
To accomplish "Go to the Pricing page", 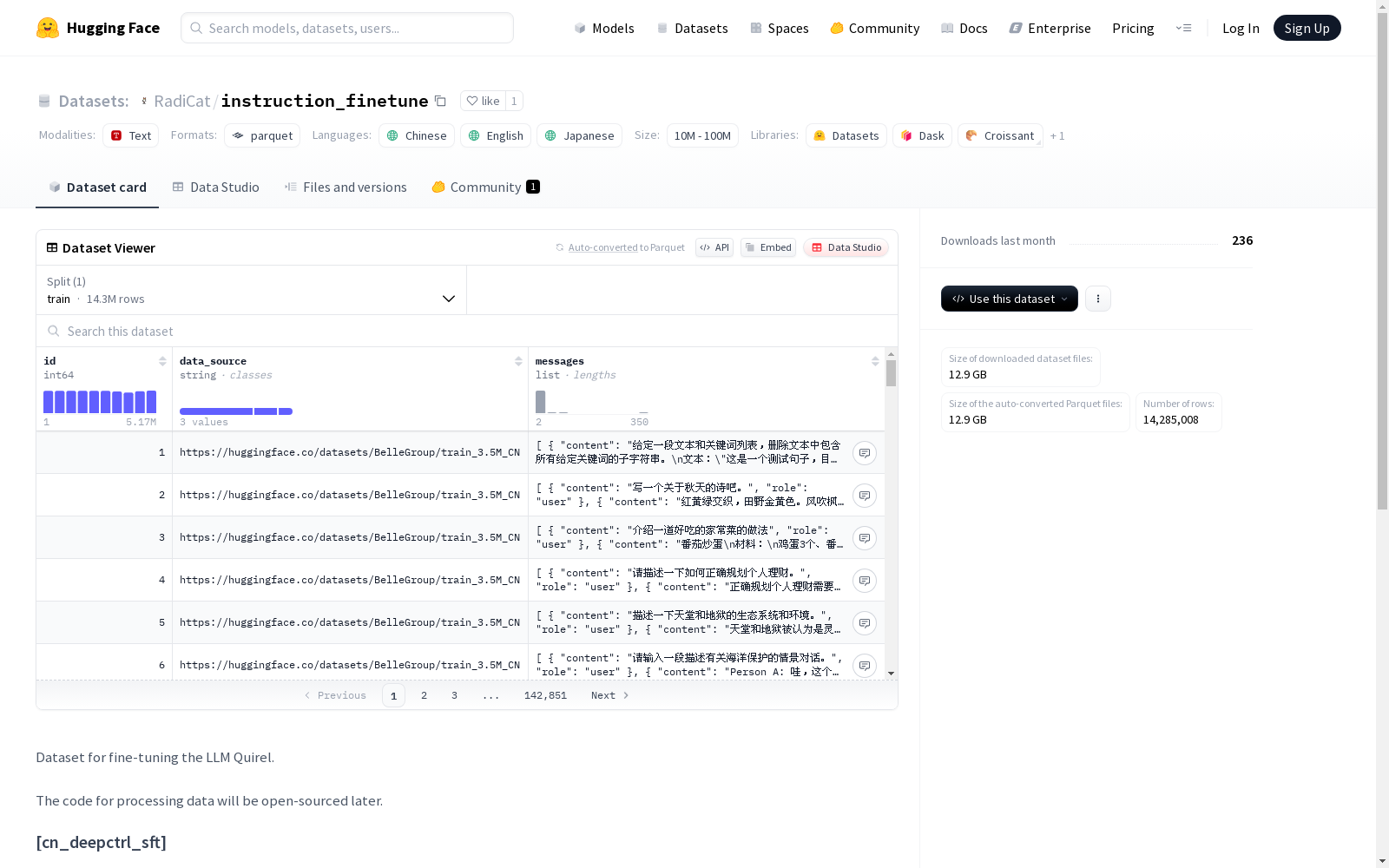I will tap(1133, 28).
